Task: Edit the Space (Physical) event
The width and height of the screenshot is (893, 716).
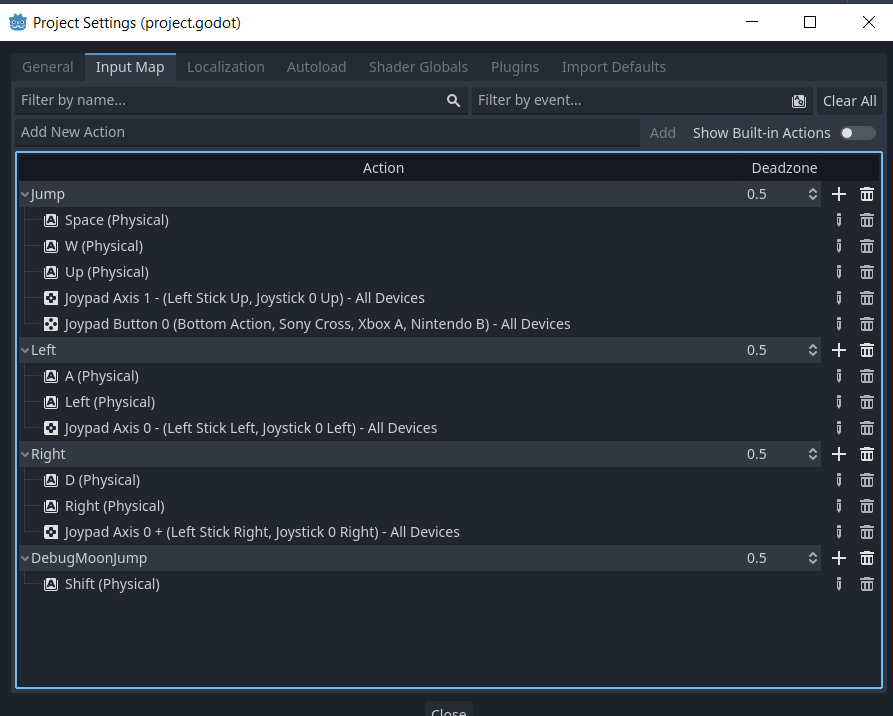Action: 838,220
